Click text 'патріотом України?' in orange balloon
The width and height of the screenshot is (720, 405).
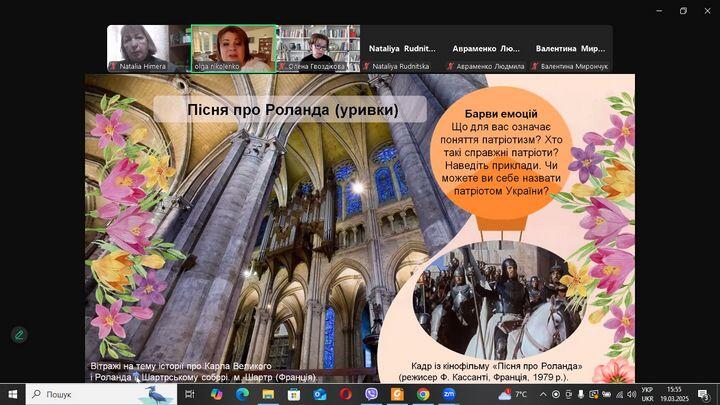click(501, 191)
